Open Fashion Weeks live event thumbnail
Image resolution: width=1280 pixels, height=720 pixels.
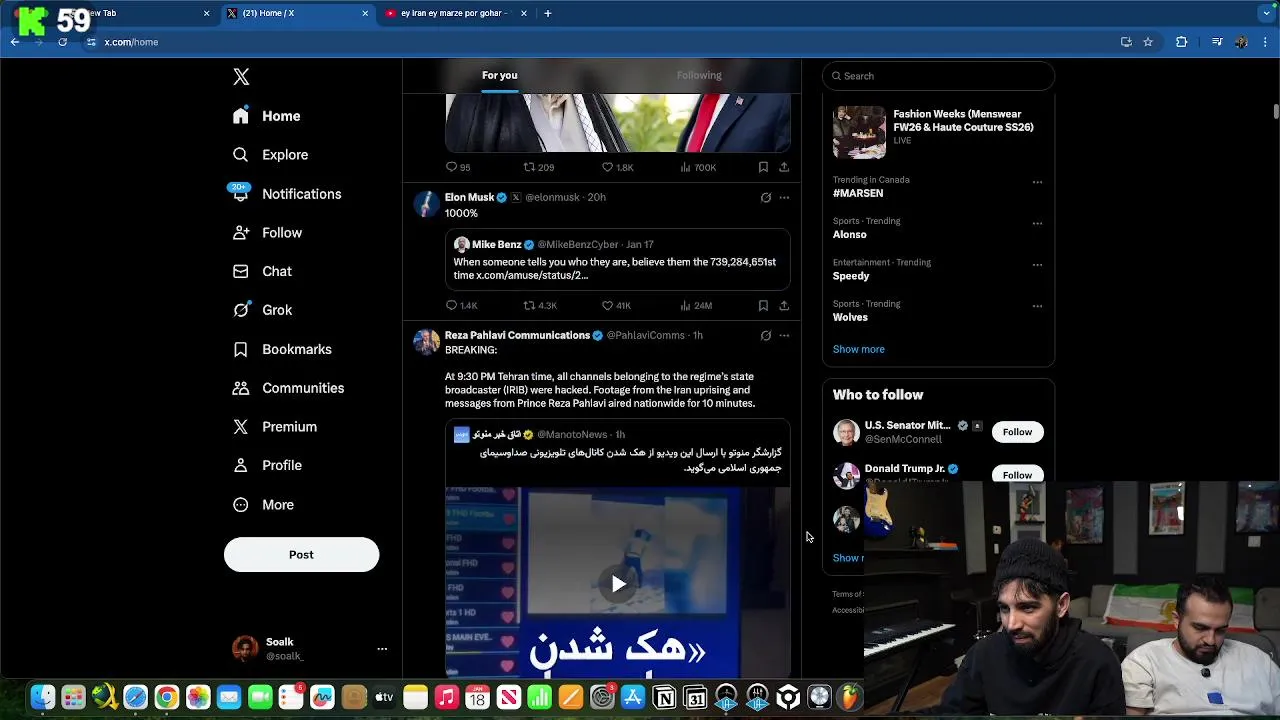pos(859,132)
